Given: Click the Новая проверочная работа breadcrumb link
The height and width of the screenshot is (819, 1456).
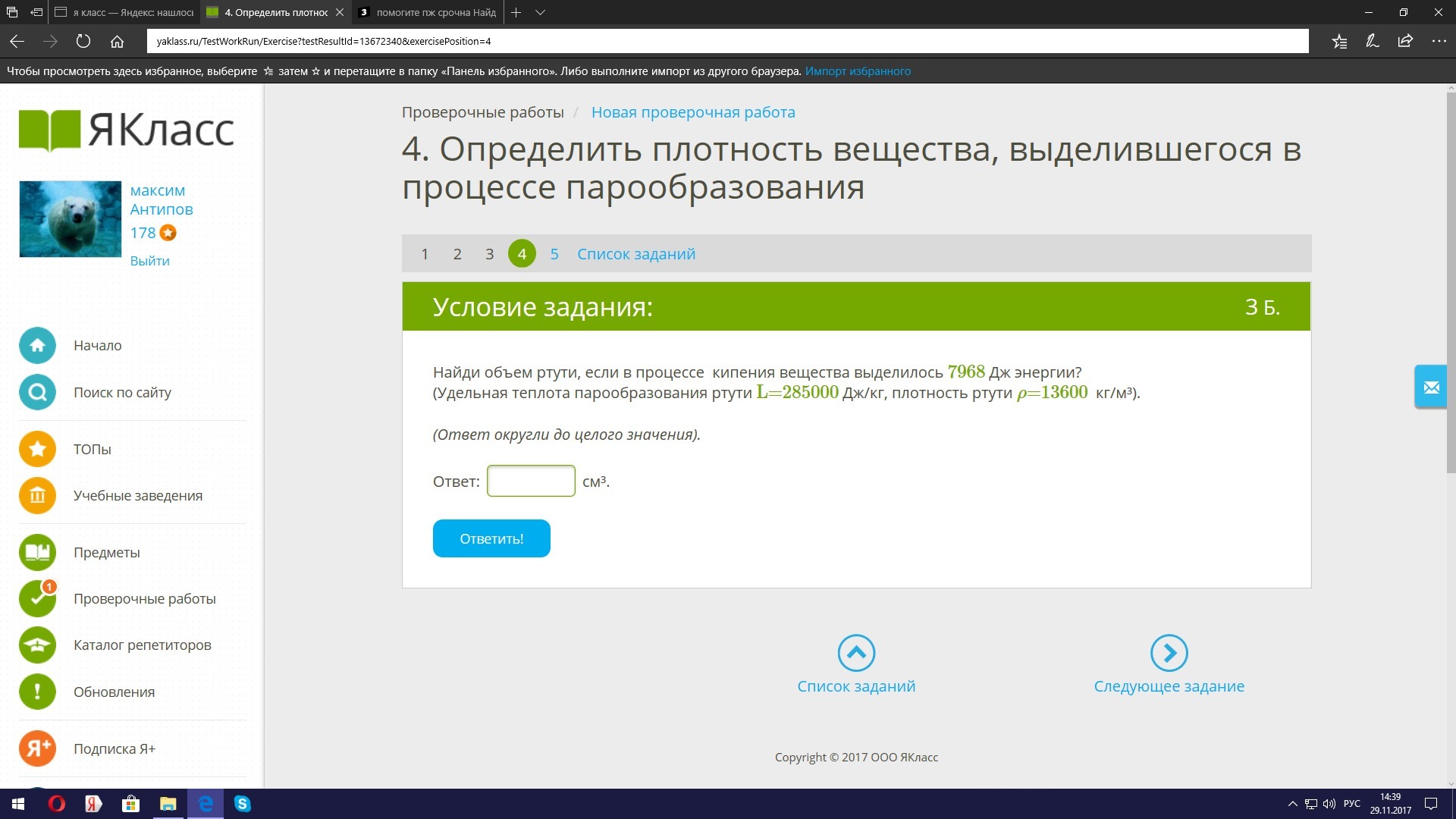Looking at the screenshot, I should pos(693,112).
